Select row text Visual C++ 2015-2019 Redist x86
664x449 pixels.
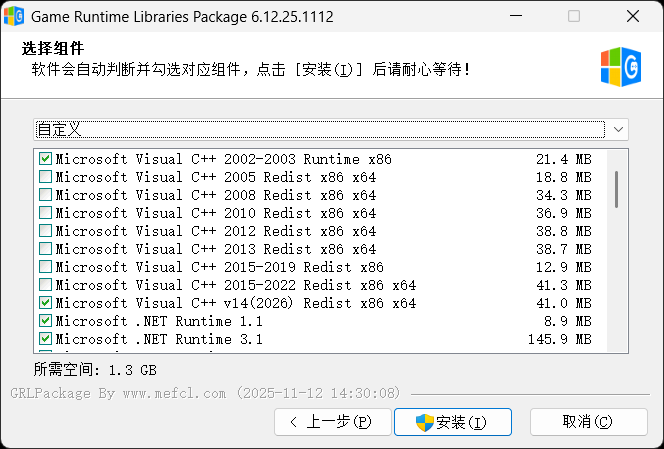(219, 267)
